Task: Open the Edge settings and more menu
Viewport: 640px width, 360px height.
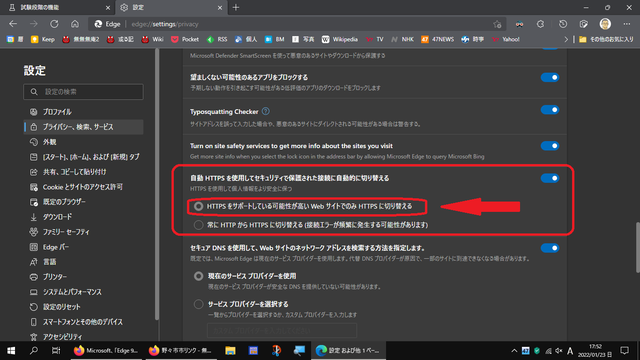Action: point(627,24)
